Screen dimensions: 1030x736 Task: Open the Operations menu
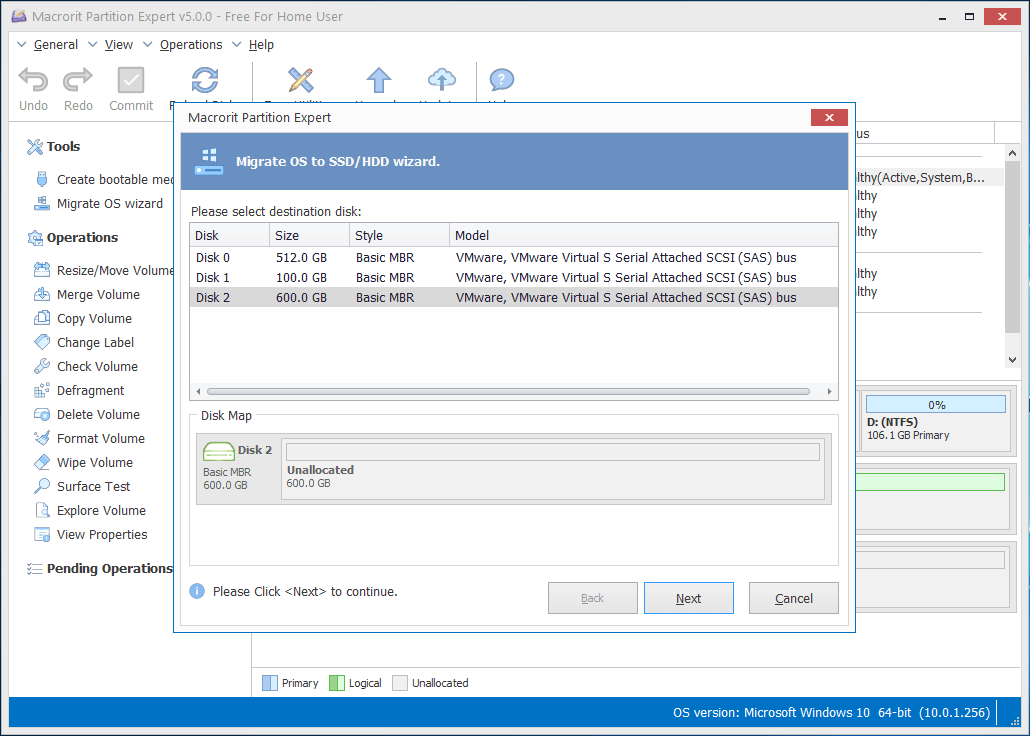coord(191,45)
